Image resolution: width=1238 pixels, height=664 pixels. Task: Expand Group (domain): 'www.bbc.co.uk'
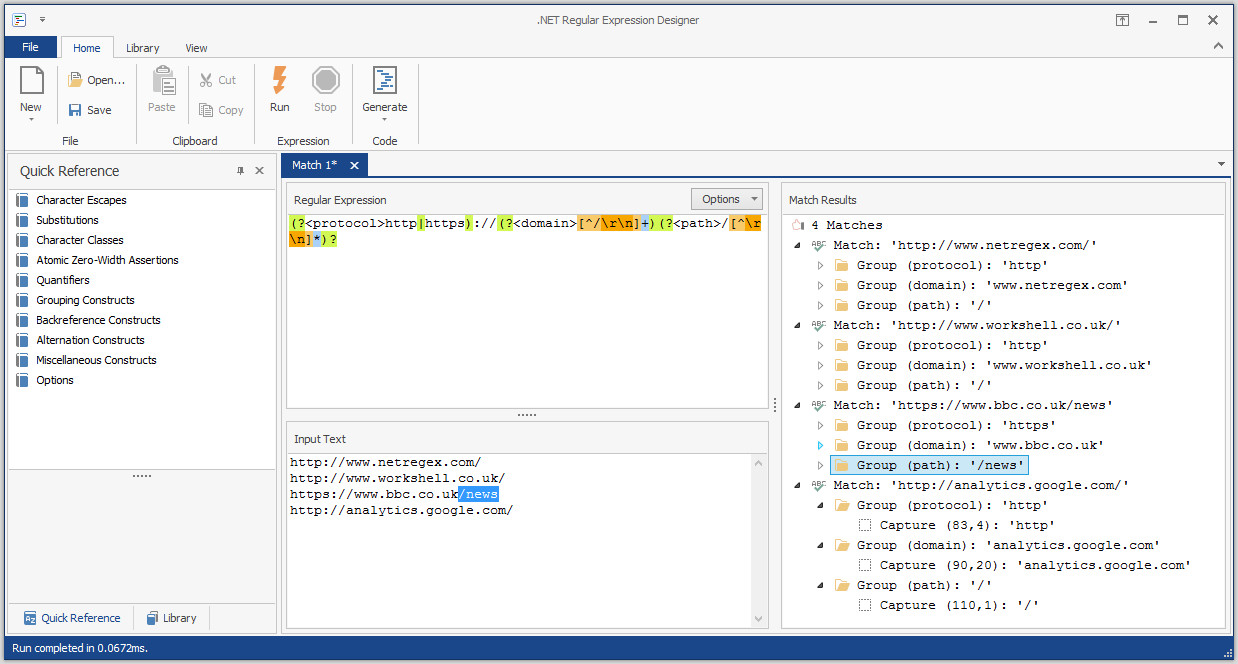pos(821,445)
